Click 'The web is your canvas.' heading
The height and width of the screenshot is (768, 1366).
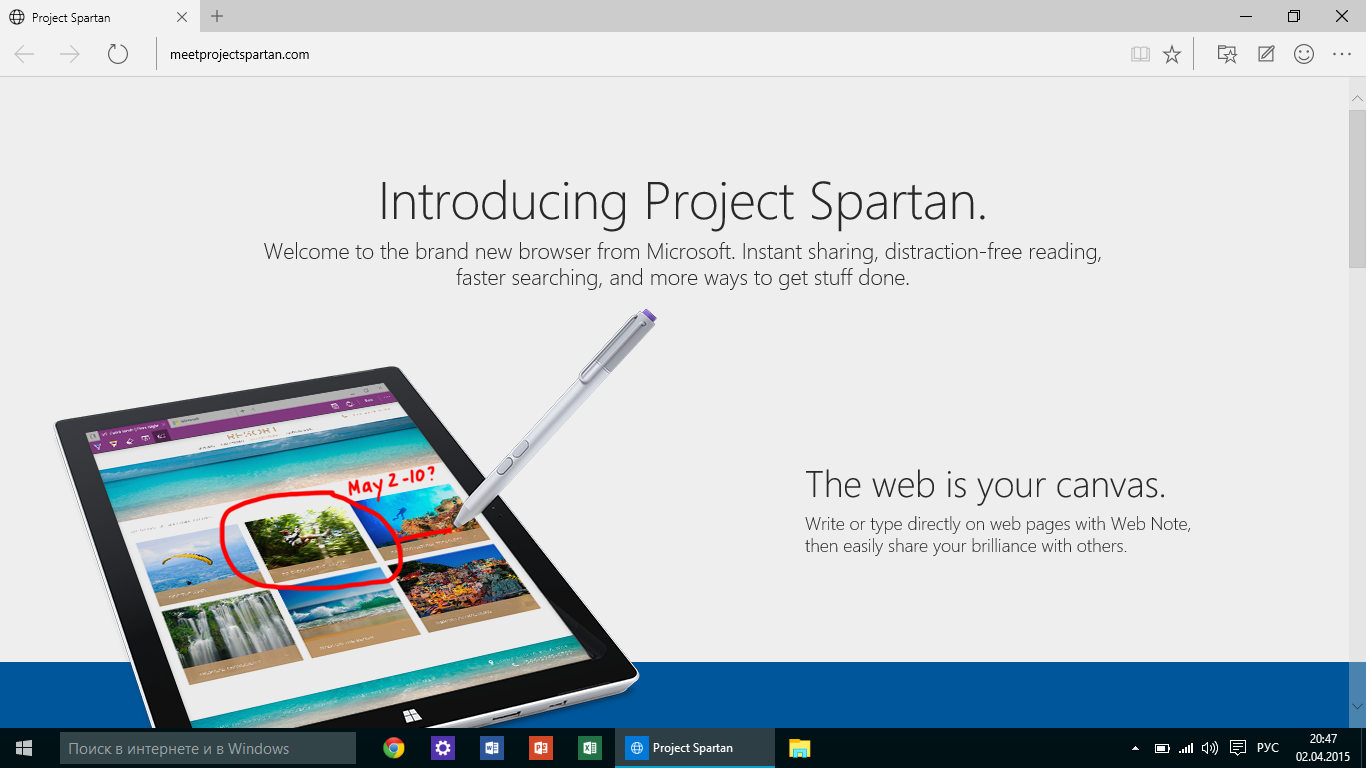(x=985, y=484)
